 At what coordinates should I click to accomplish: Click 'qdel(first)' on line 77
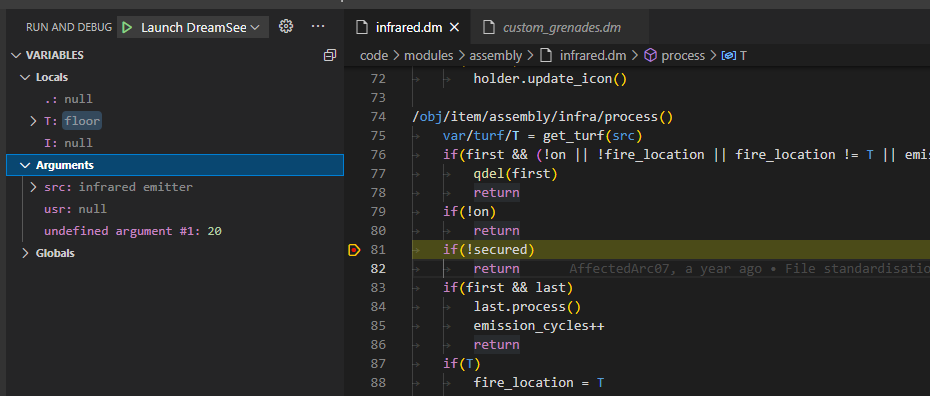(x=515, y=174)
